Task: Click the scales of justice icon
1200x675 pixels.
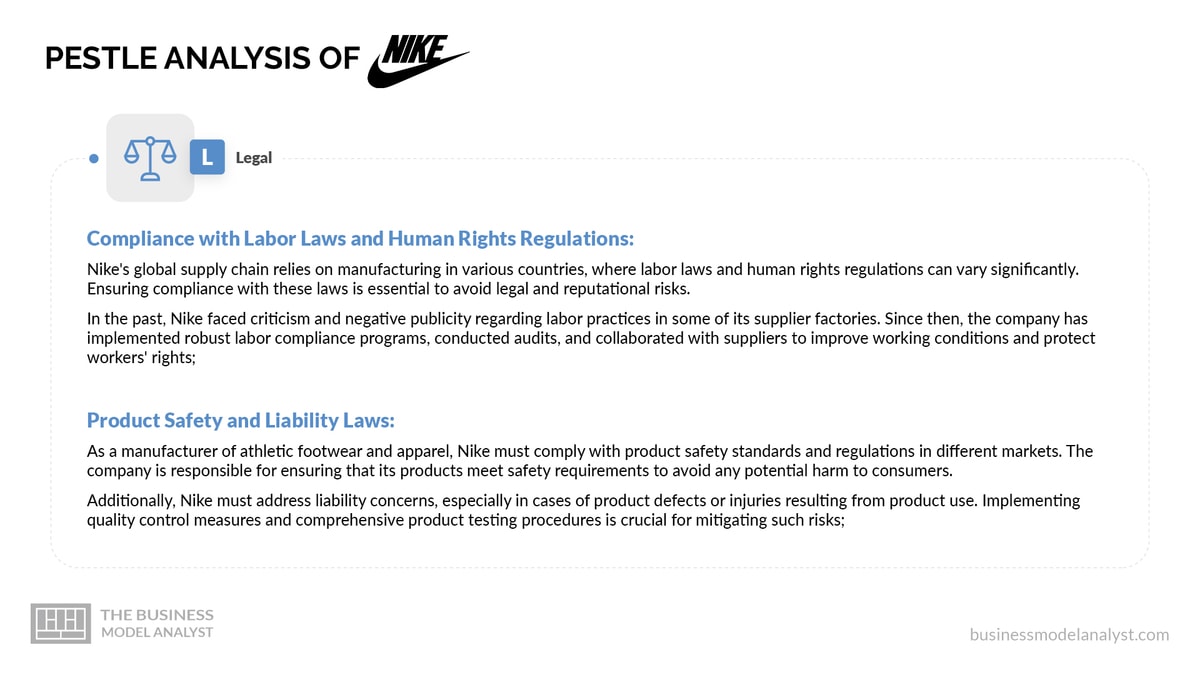Action: (150, 158)
